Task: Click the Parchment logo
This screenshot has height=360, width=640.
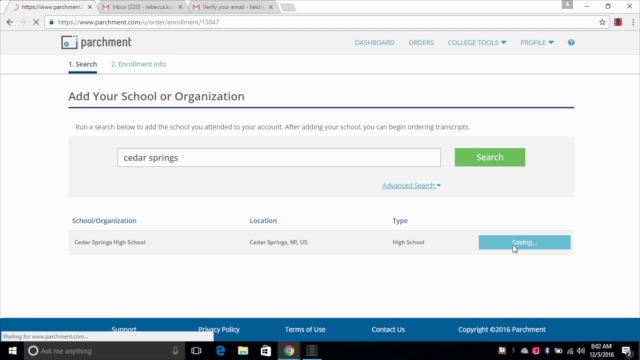Action: click(97, 42)
